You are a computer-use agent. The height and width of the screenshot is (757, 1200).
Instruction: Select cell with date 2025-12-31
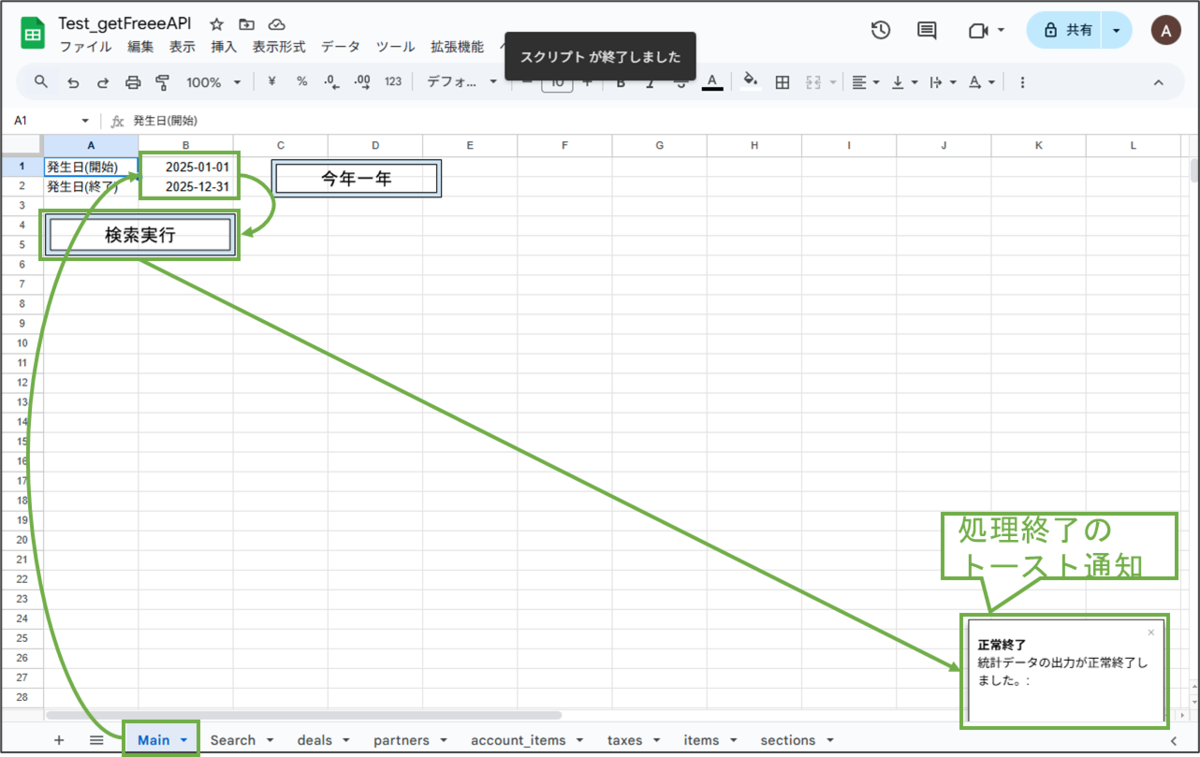(x=186, y=187)
